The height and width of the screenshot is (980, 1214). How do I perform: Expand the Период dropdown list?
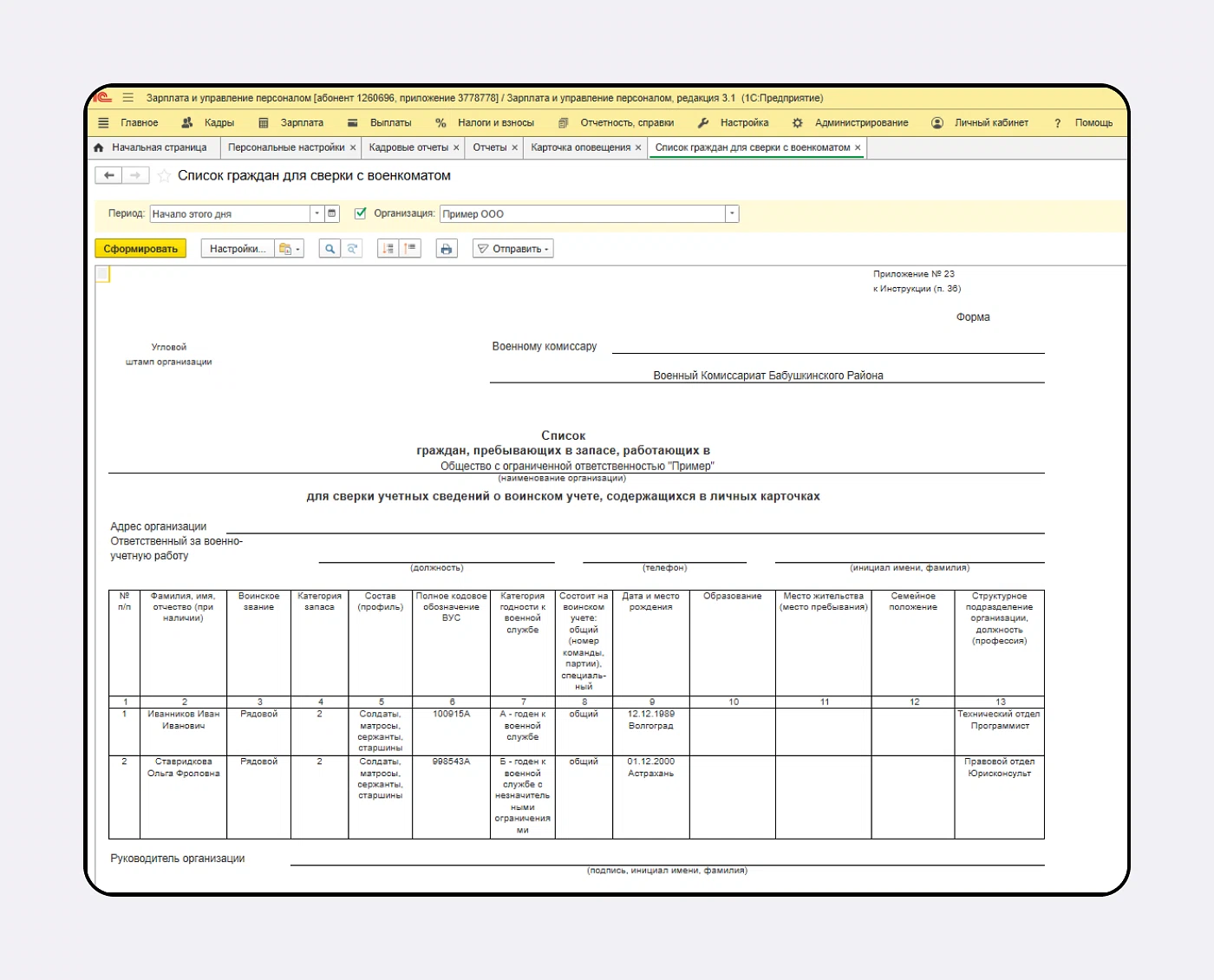pos(317,213)
